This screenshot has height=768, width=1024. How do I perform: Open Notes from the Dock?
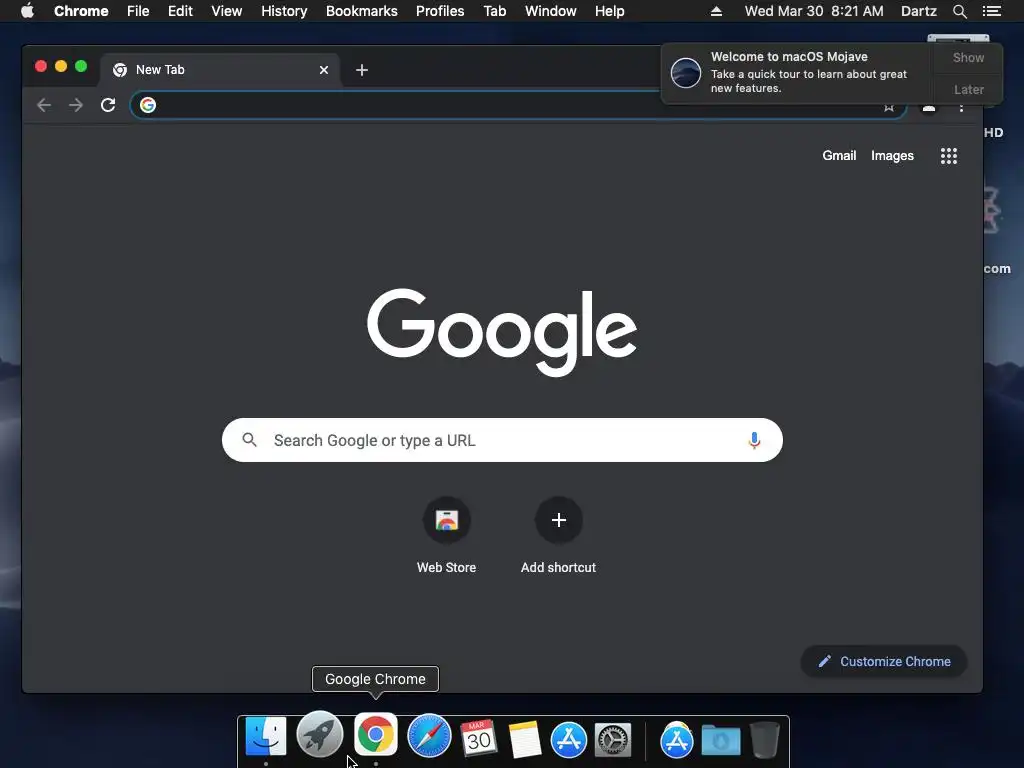point(524,739)
